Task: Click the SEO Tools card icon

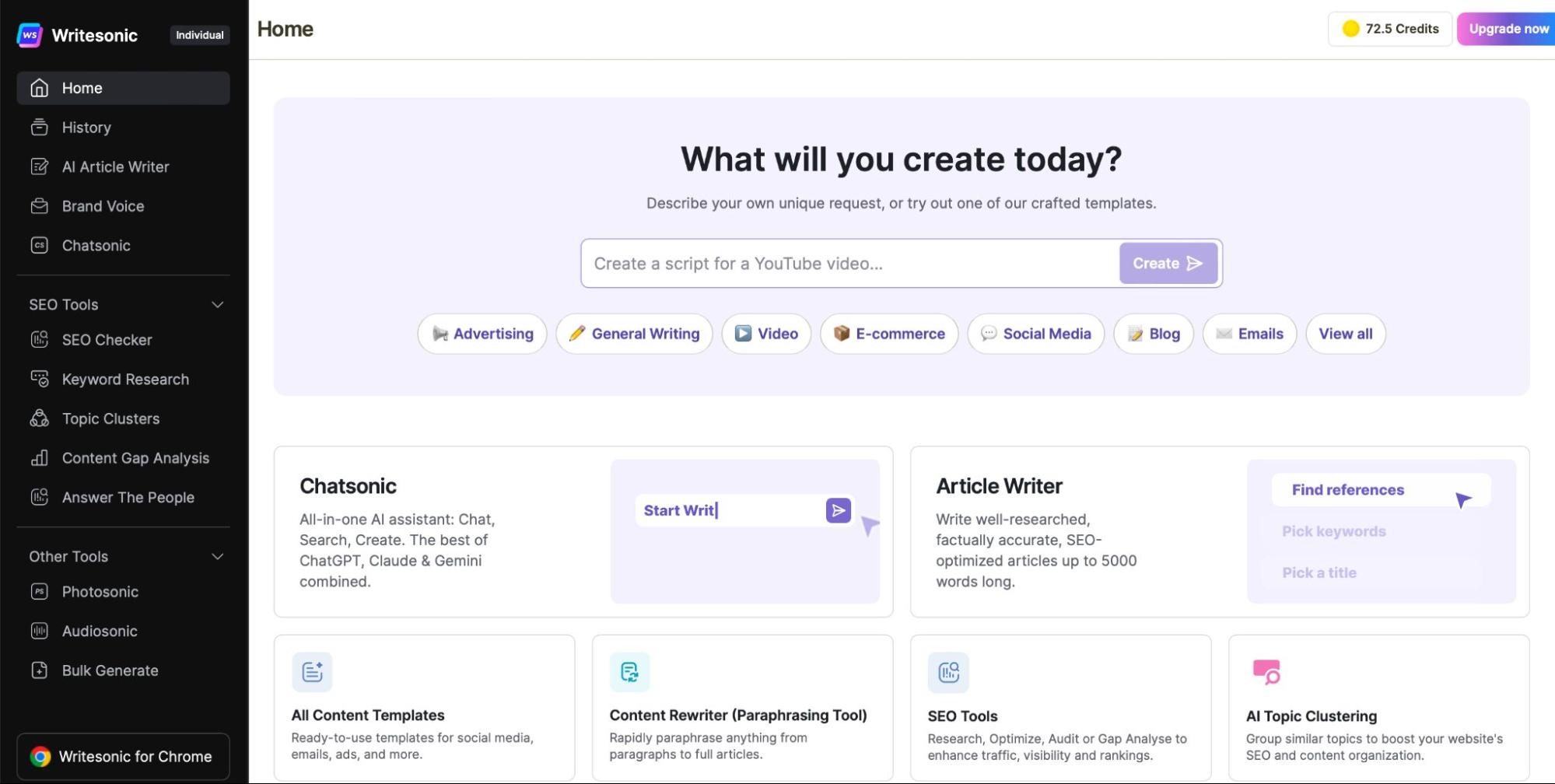Action: [948, 672]
